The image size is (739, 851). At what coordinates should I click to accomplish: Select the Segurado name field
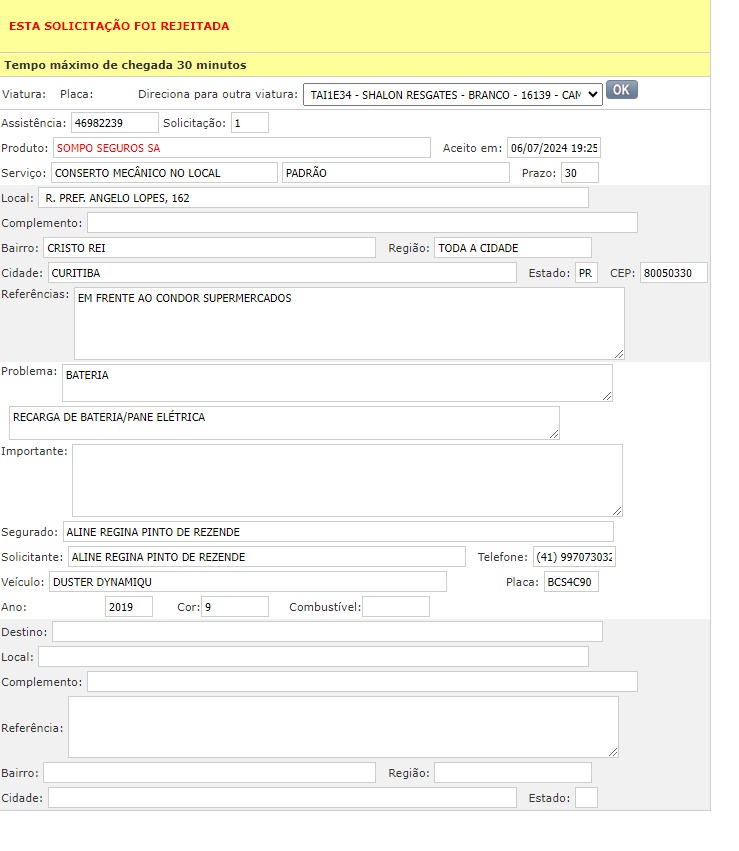point(337,532)
